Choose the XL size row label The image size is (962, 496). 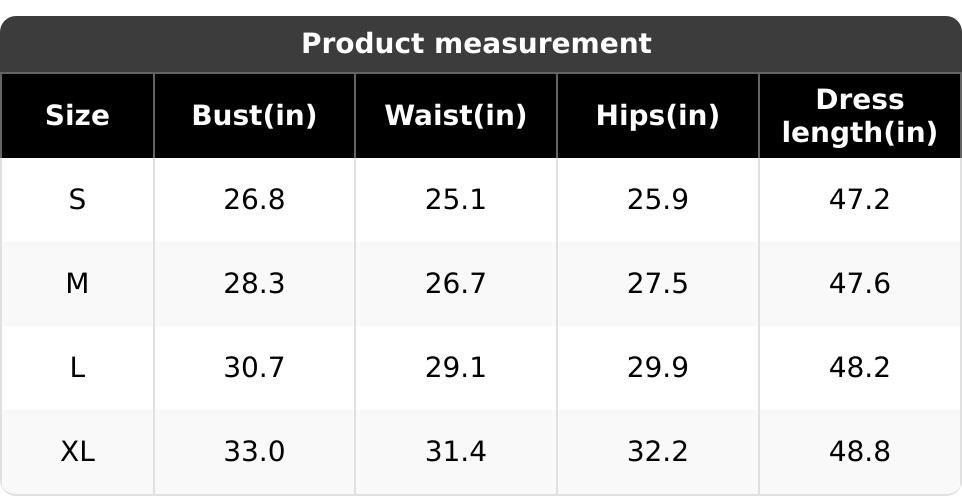point(77,452)
